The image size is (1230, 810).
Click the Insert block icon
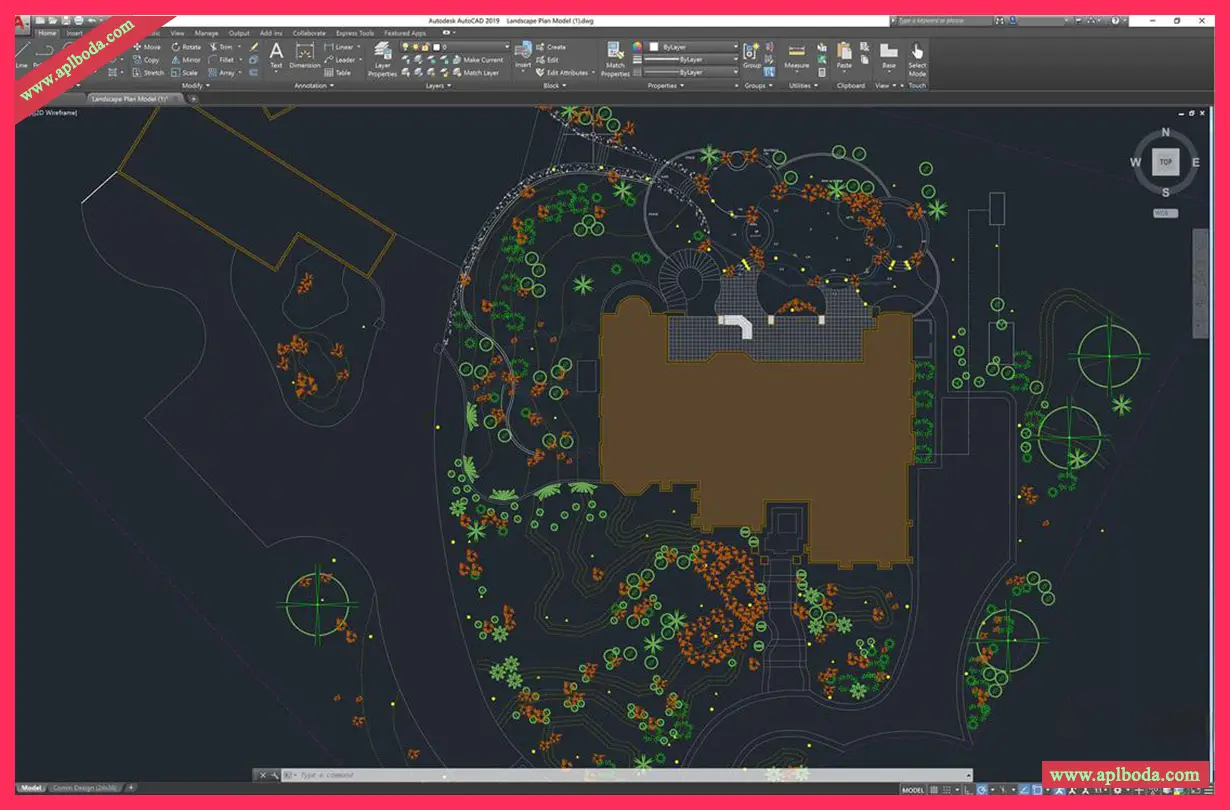pos(523,52)
